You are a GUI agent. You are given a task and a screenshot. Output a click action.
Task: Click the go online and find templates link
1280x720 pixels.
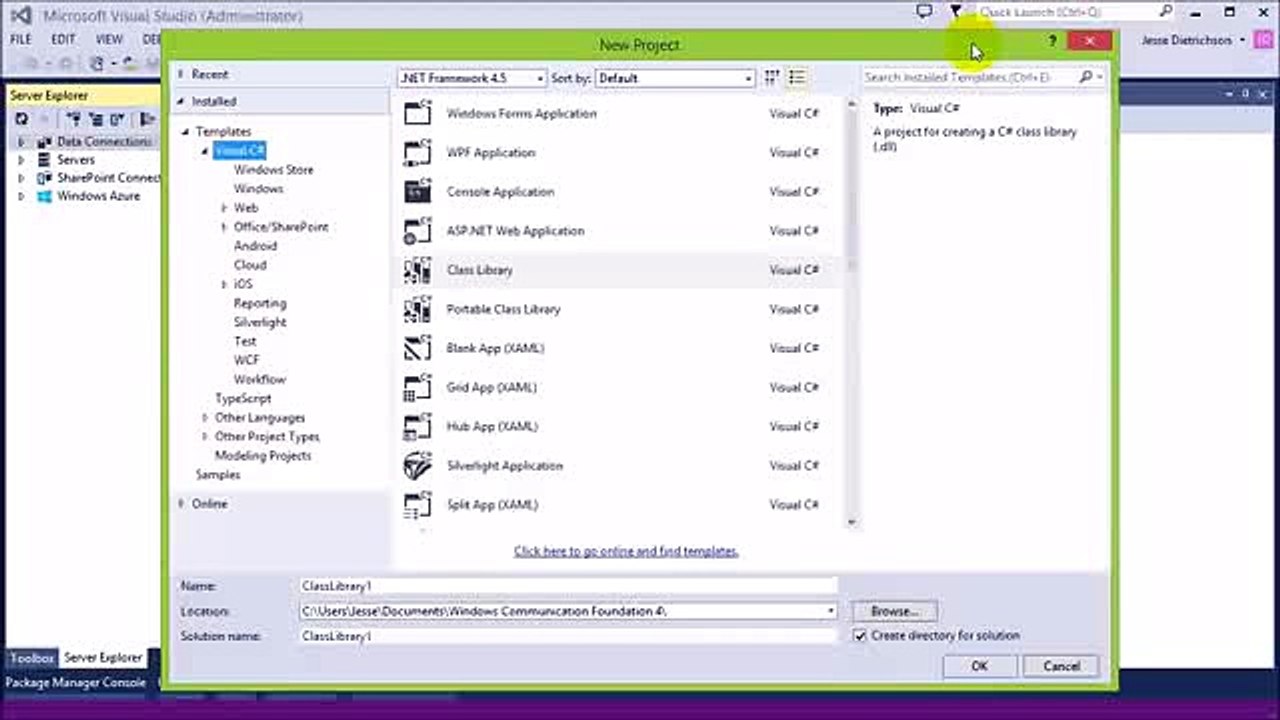[626, 551]
